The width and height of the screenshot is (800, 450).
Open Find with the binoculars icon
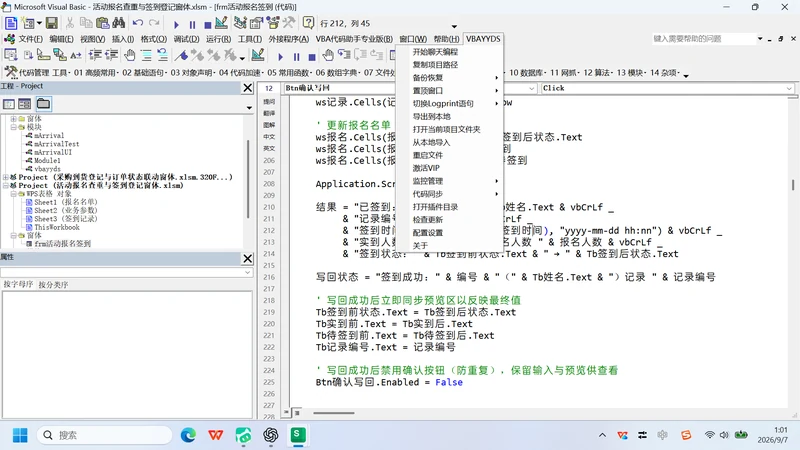click(x=119, y=23)
